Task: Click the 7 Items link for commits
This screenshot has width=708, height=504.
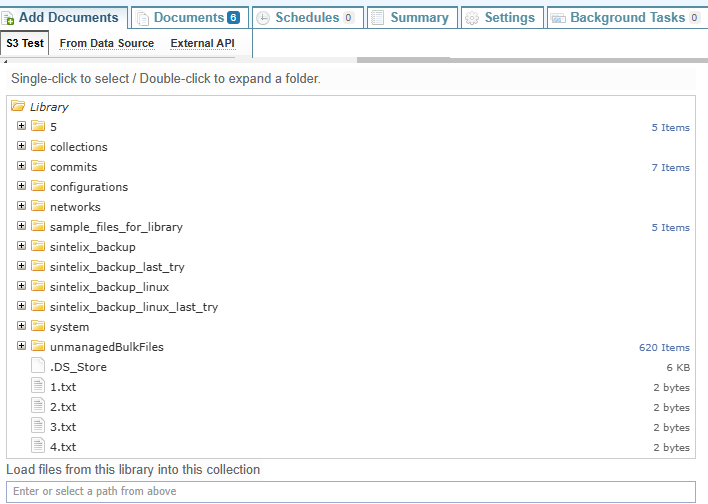Action: tap(670, 168)
